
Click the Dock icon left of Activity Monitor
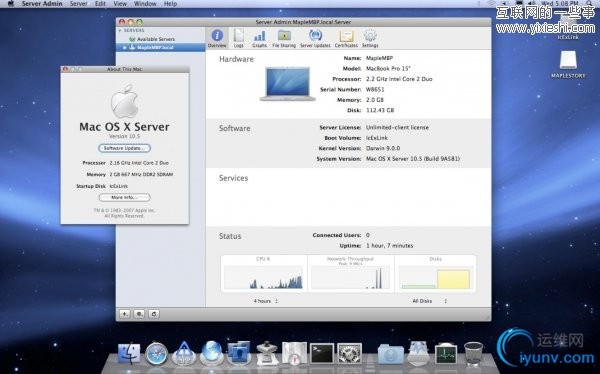pyautogui.click(x=418, y=353)
